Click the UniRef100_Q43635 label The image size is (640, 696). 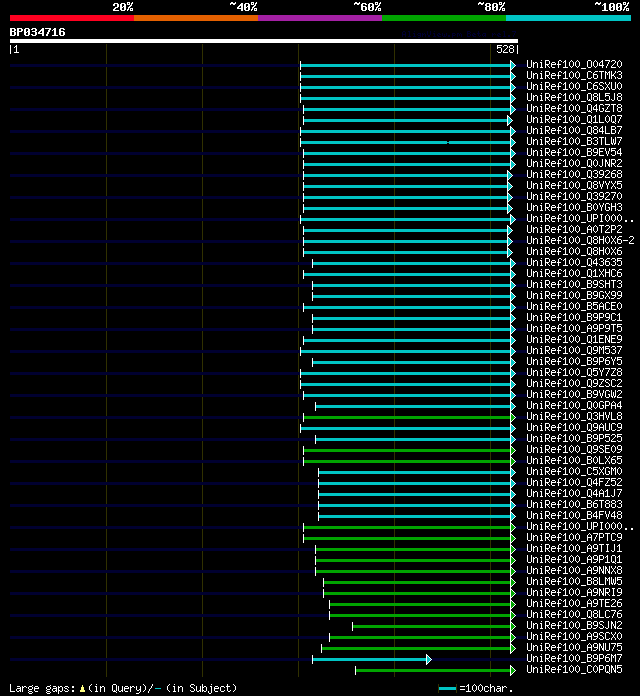(x=574, y=263)
